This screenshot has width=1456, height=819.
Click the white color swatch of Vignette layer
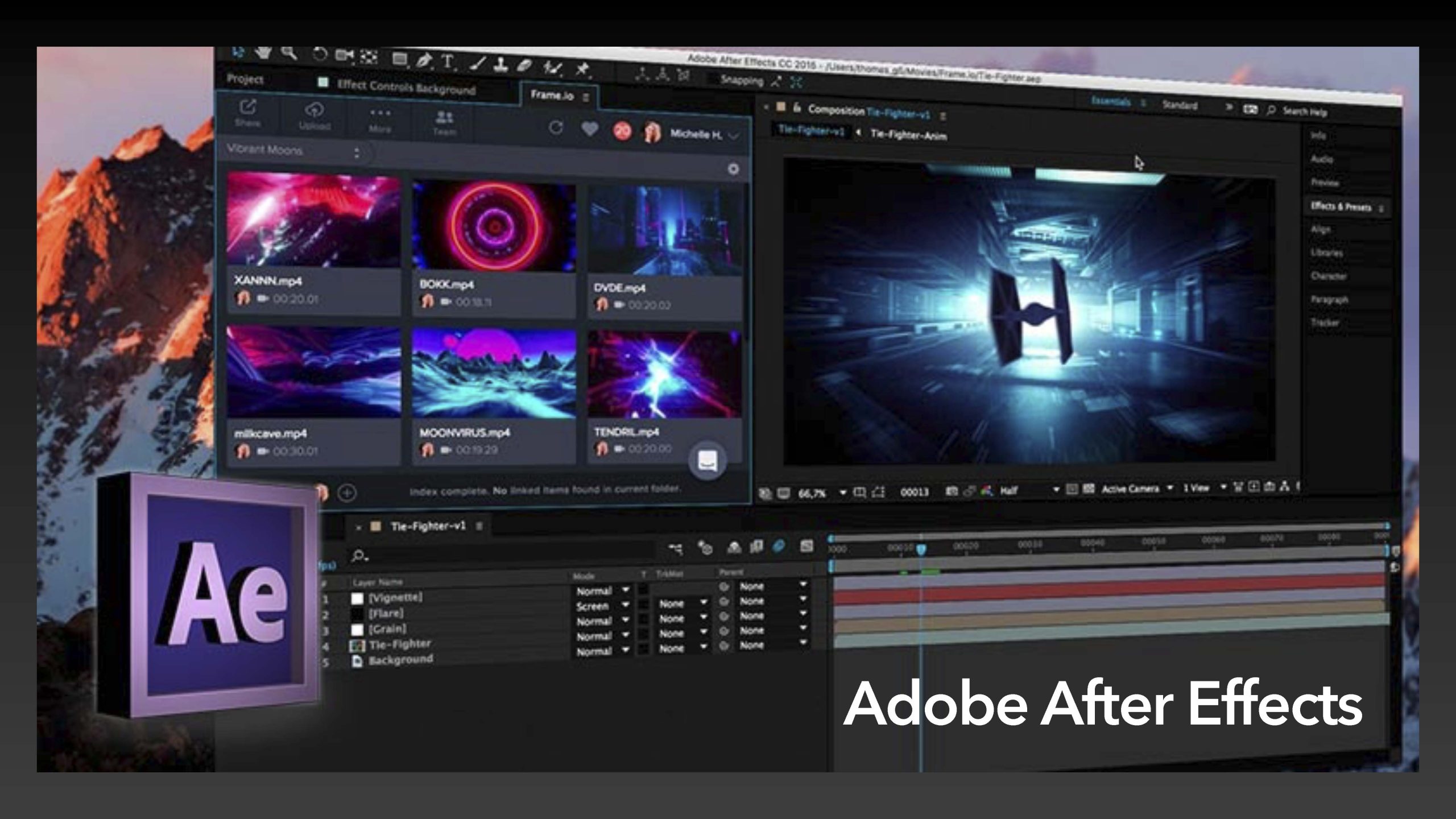357,599
